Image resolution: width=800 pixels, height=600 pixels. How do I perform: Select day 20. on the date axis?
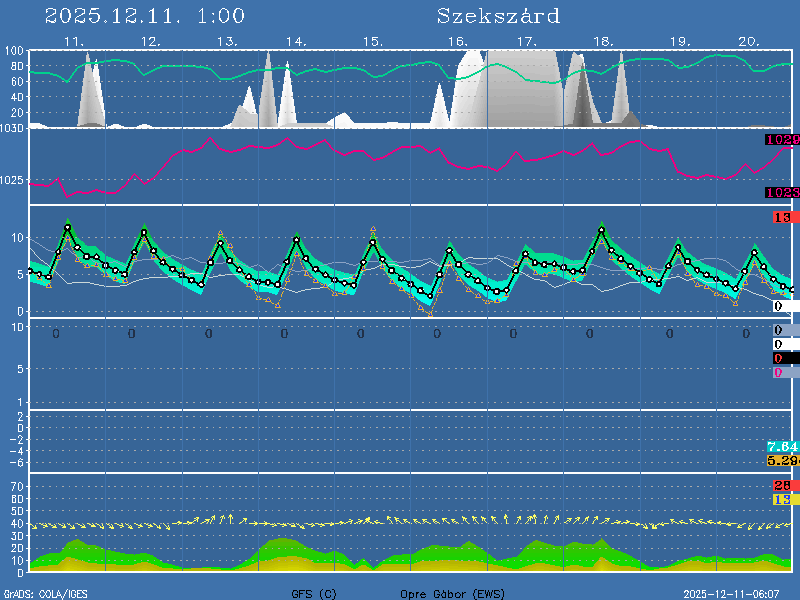tap(749, 42)
